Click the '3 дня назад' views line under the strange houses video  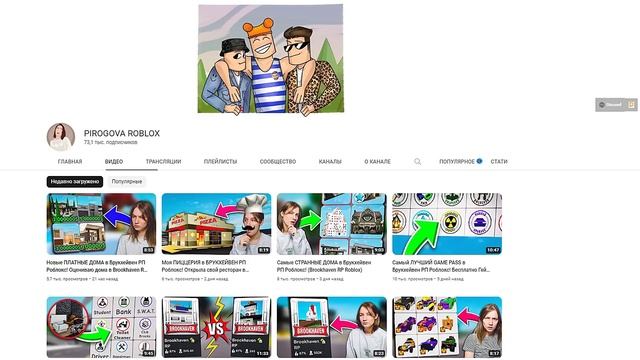pyautogui.click(x=310, y=279)
